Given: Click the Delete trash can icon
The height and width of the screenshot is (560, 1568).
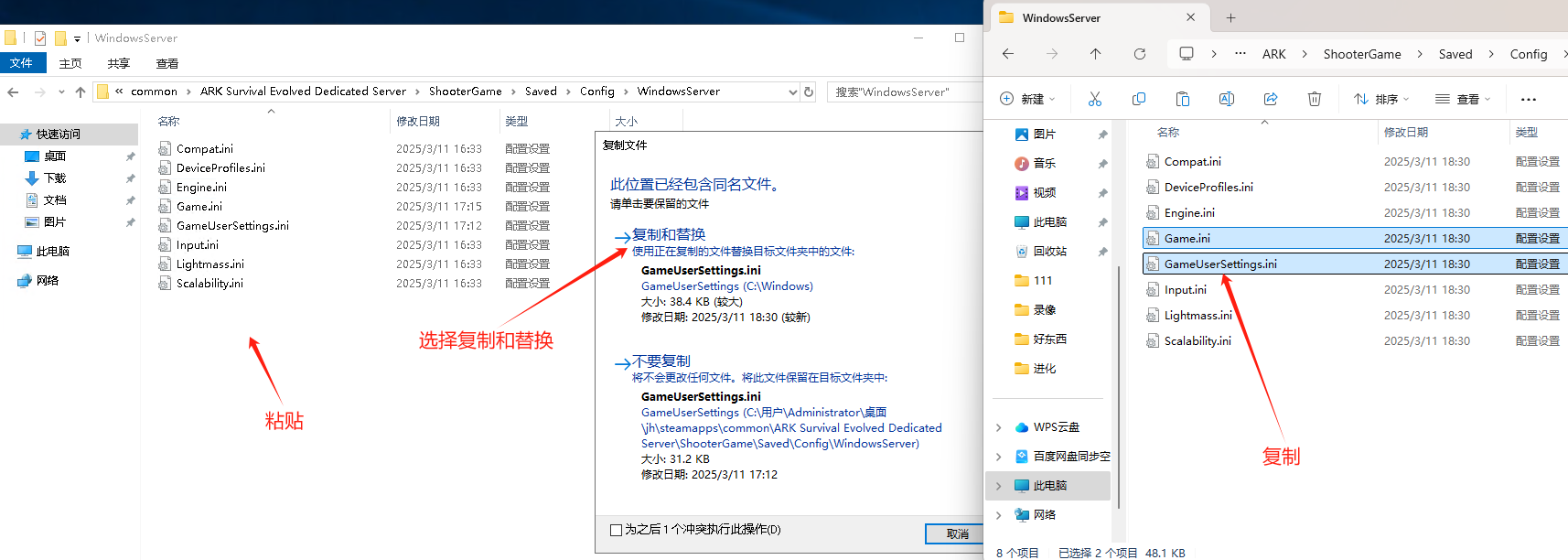Looking at the screenshot, I should [x=1315, y=99].
